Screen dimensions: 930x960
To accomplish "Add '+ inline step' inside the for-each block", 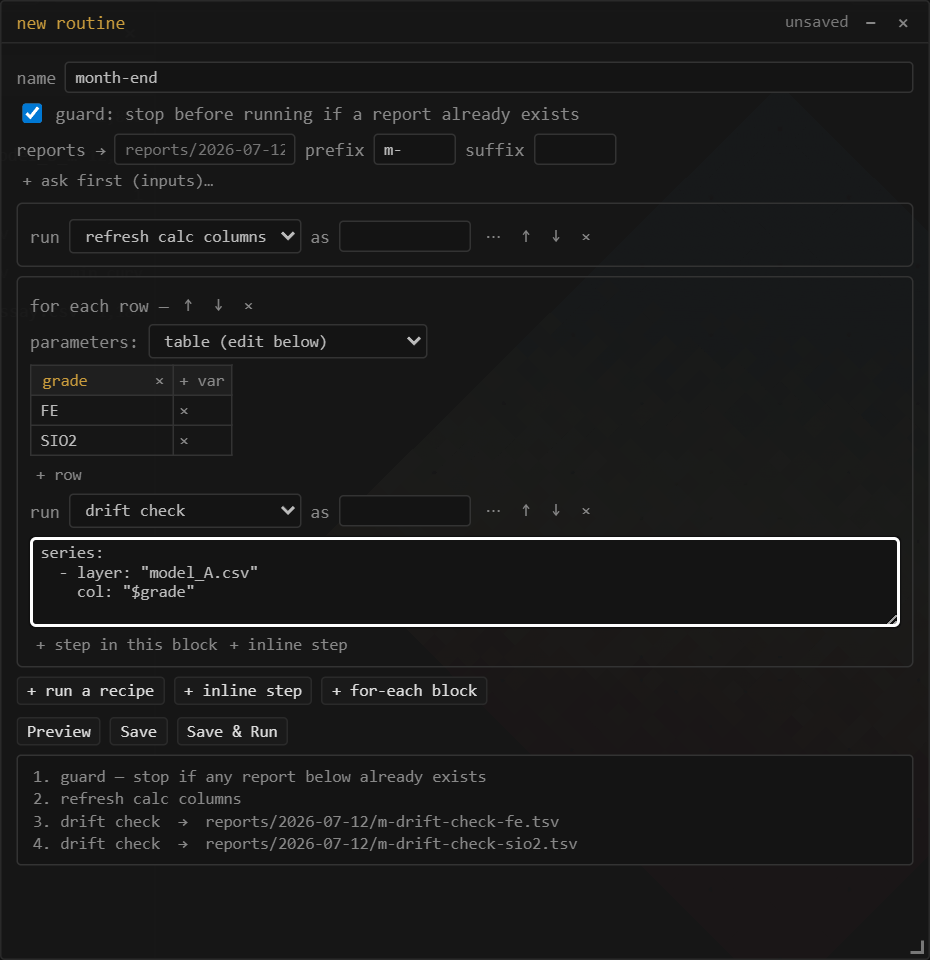I will [x=288, y=645].
